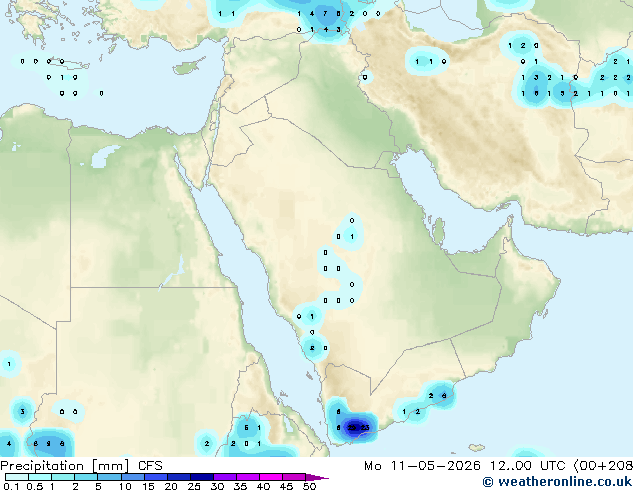This screenshot has width=634, height=490.
Task: Click the 'Precipitation [mm] CFS' title
Action: pos(81,466)
